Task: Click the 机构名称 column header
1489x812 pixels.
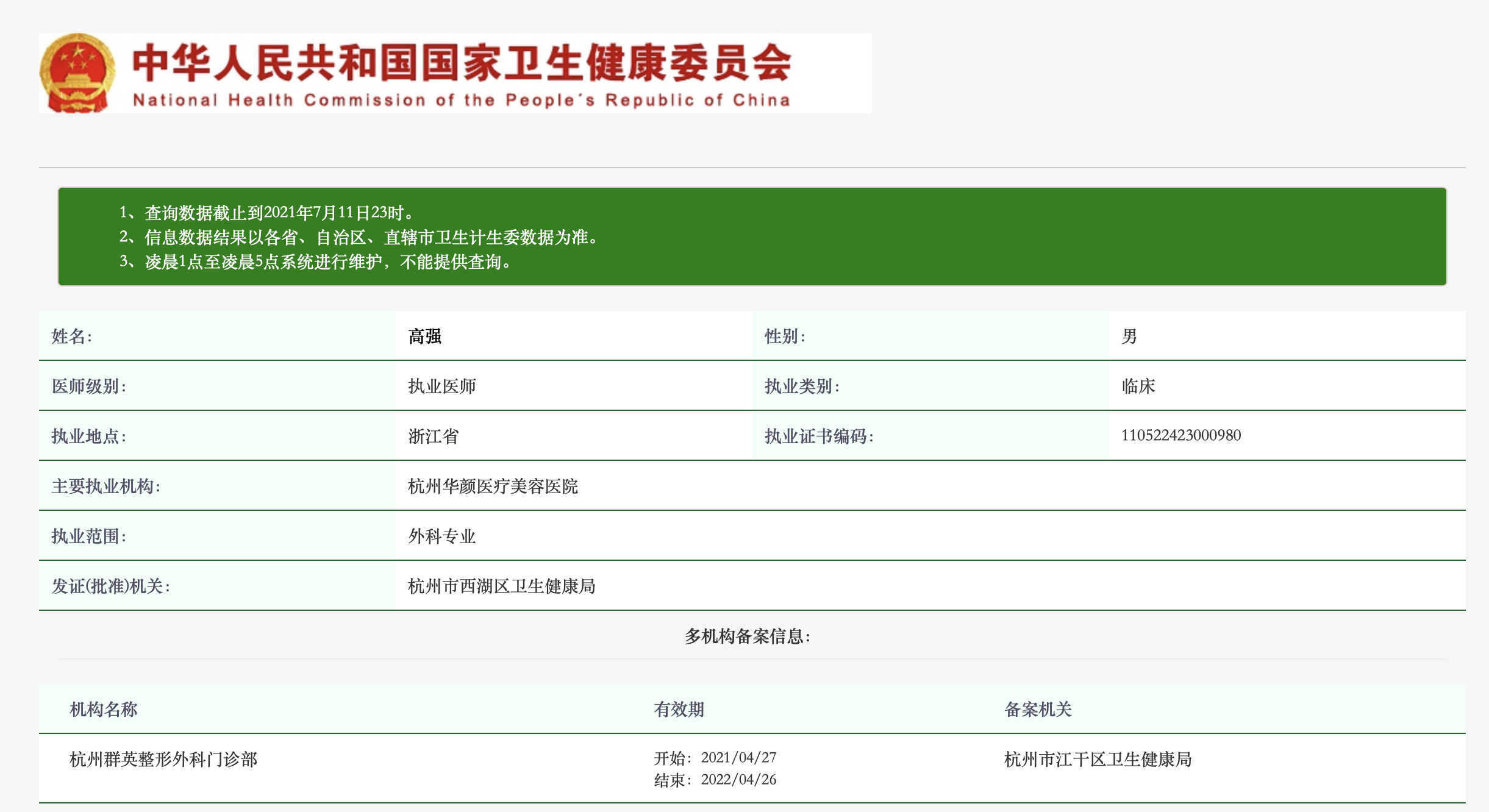Action: 104,710
